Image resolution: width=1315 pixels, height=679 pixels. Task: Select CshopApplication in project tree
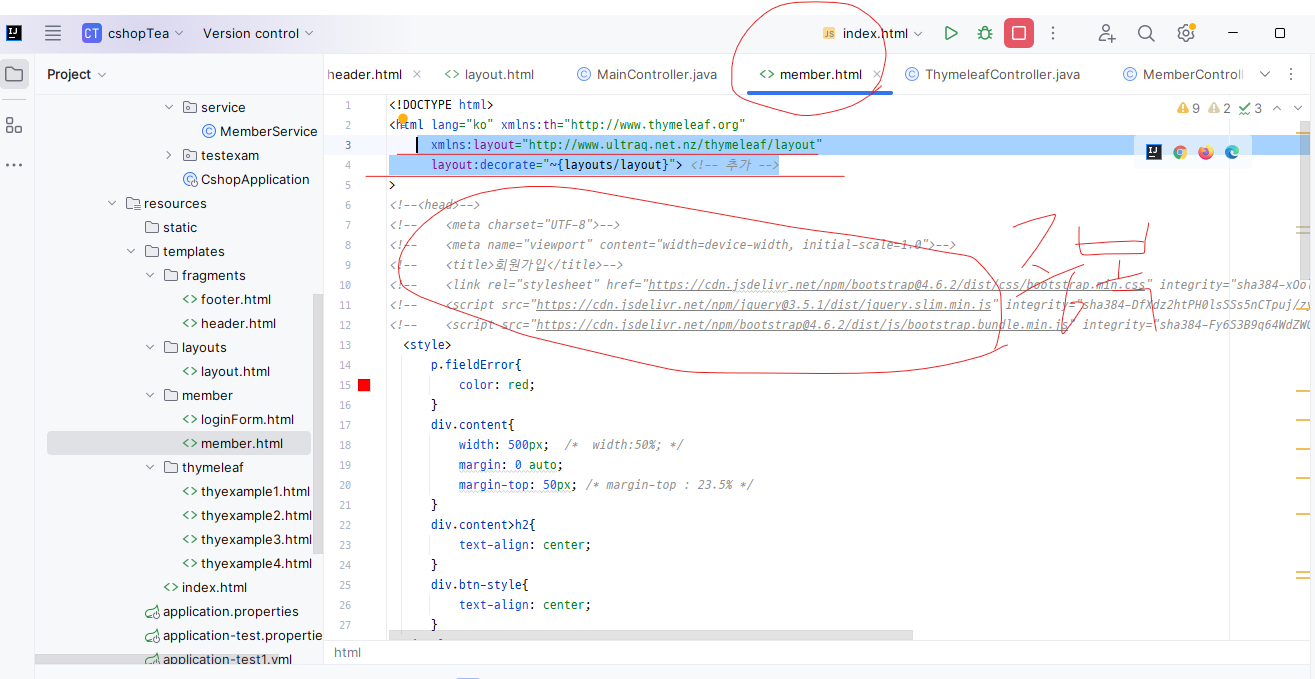click(x=246, y=179)
